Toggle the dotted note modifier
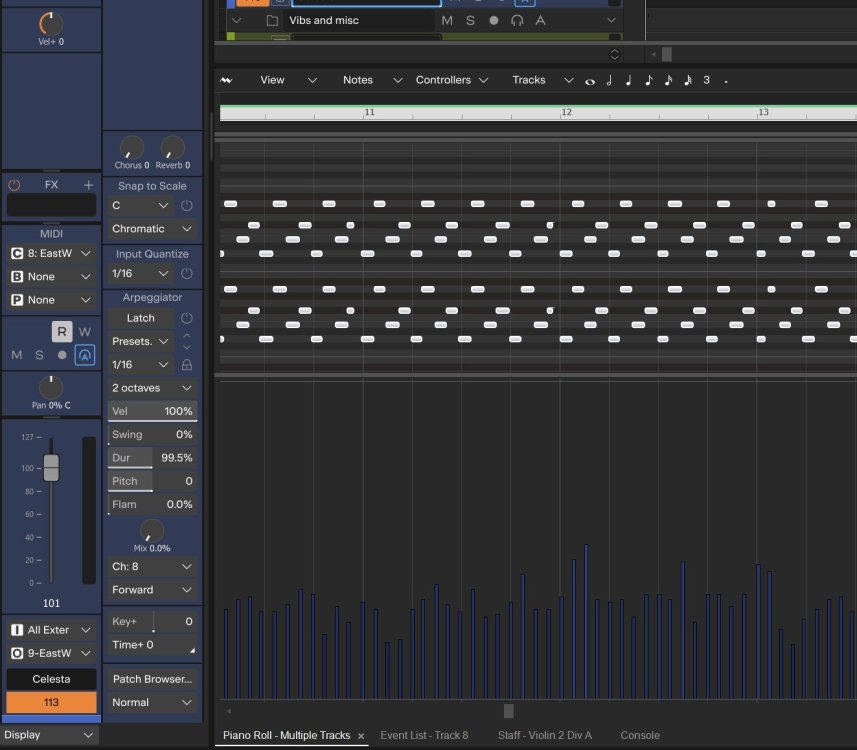 pyautogui.click(x=726, y=81)
